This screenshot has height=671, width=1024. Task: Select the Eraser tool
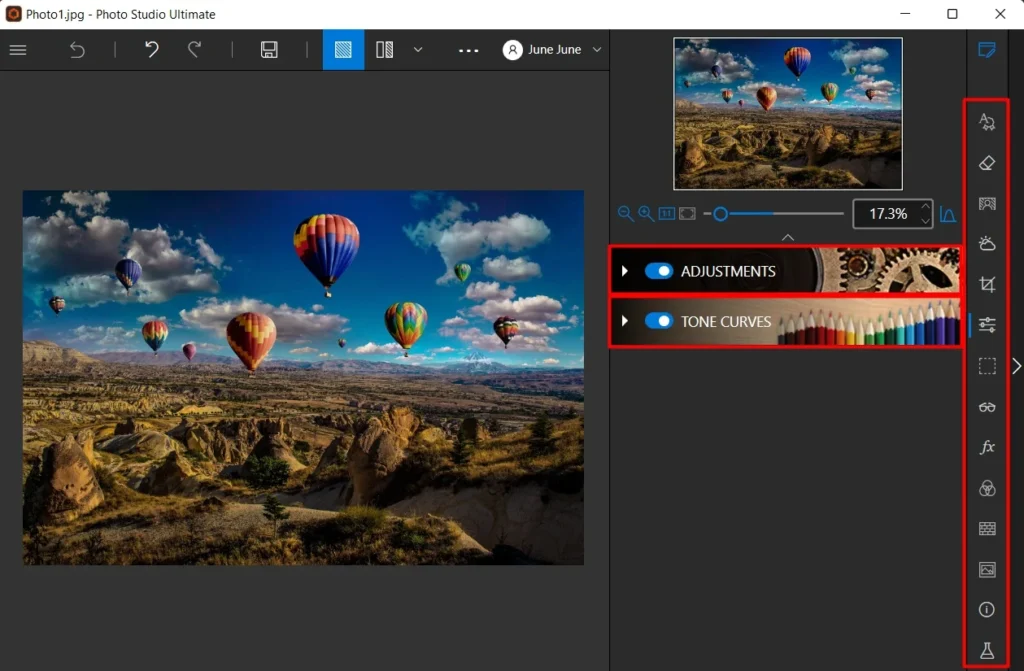click(x=986, y=162)
